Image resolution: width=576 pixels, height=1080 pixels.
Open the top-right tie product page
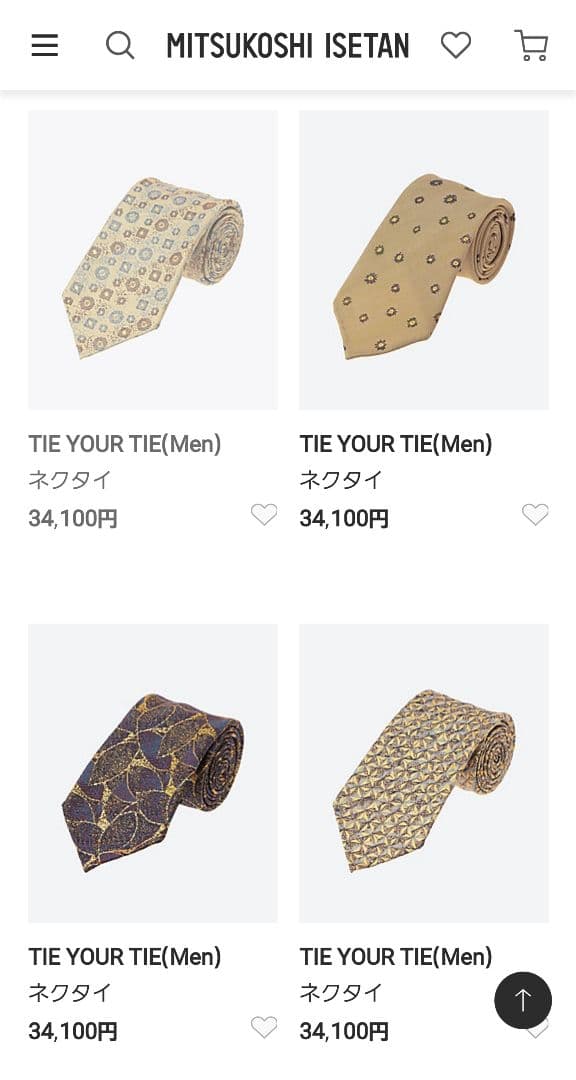(424, 260)
